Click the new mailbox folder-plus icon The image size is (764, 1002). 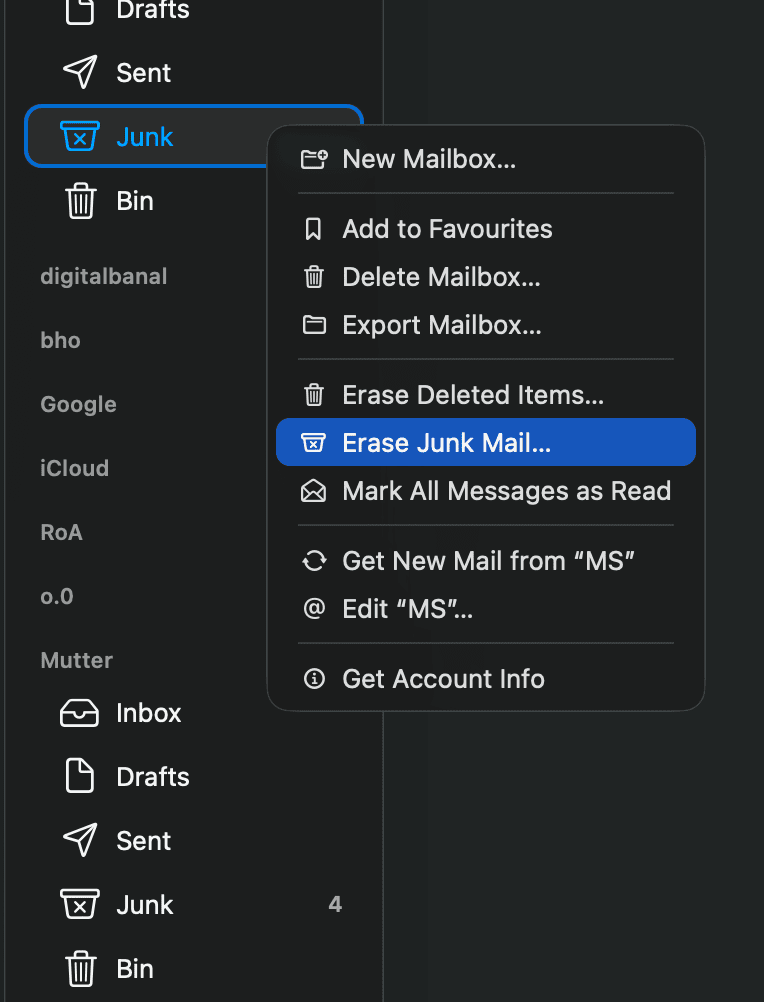(314, 158)
